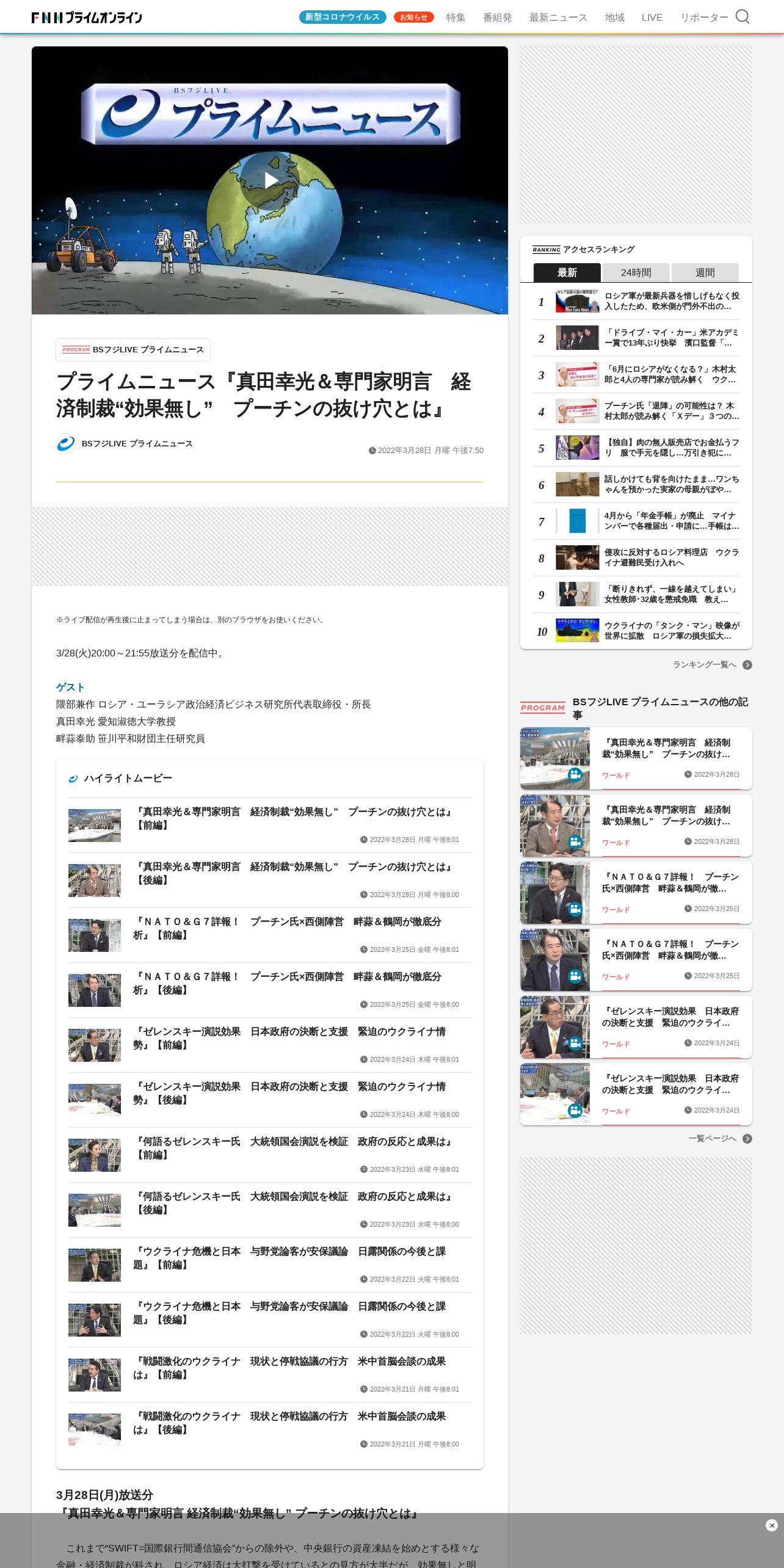Click video icon on second 真田幸光 sidebar card
The height and width of the screenshot is (1568, 784).
575,841
